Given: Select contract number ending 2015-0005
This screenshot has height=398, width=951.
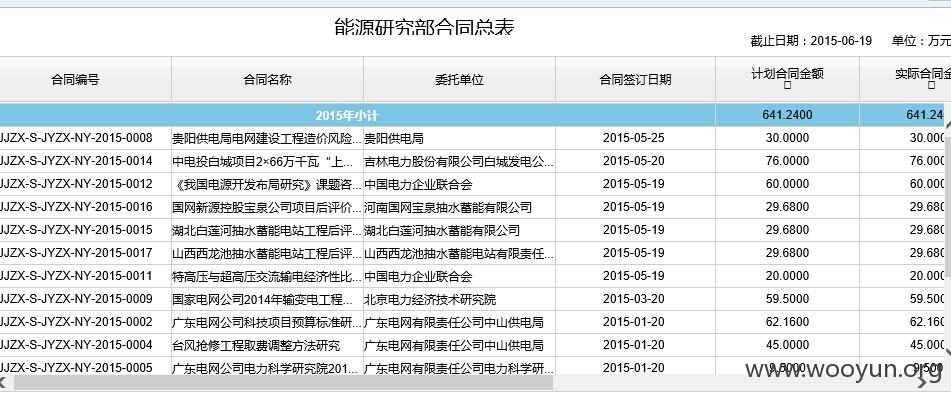Looking at the screenshot, I should coord(76,368).
